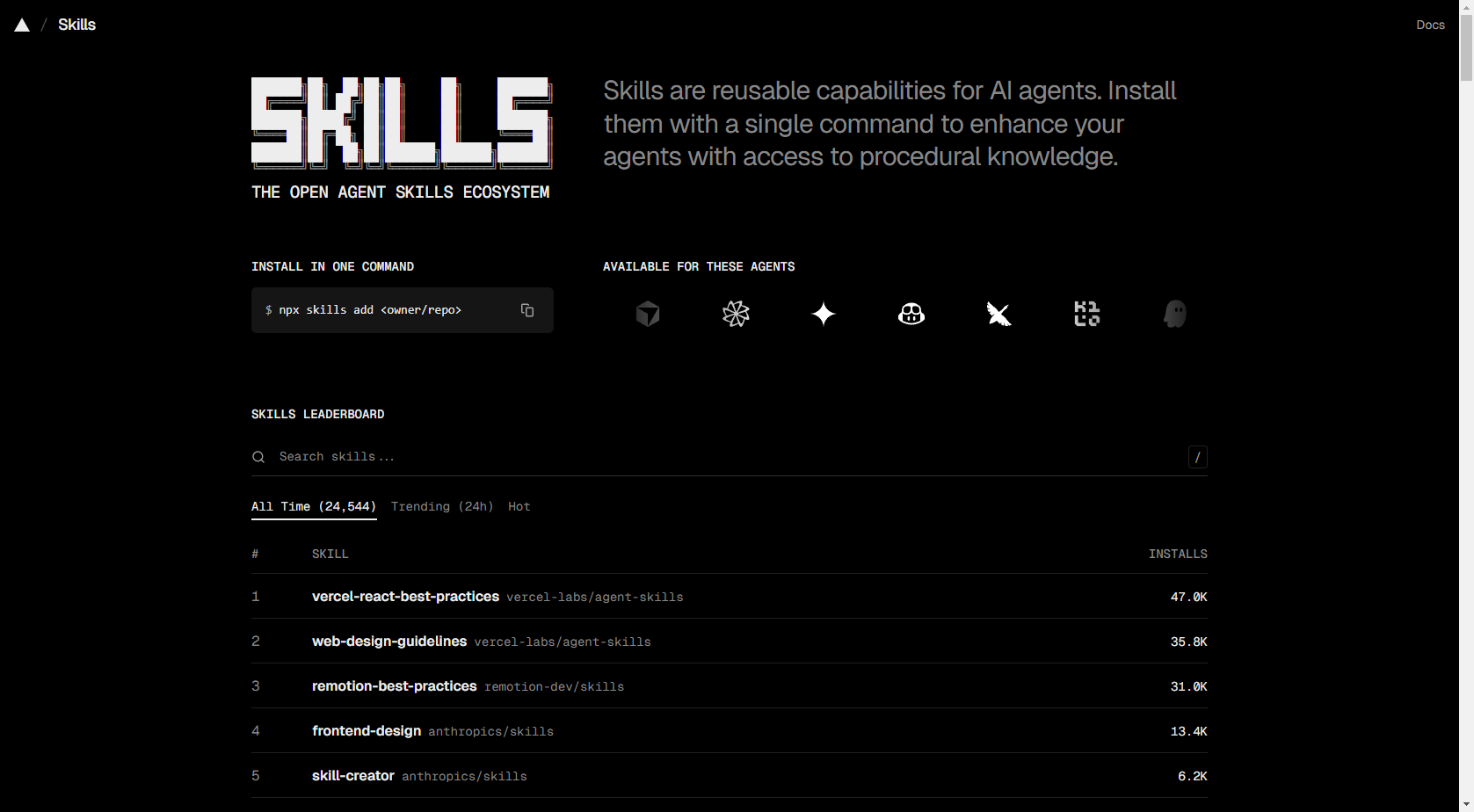The image size is (1474, 812).
Task: Click the slash shortcut badge in search
Action: pyautogui.click(x=1197, y=457)
